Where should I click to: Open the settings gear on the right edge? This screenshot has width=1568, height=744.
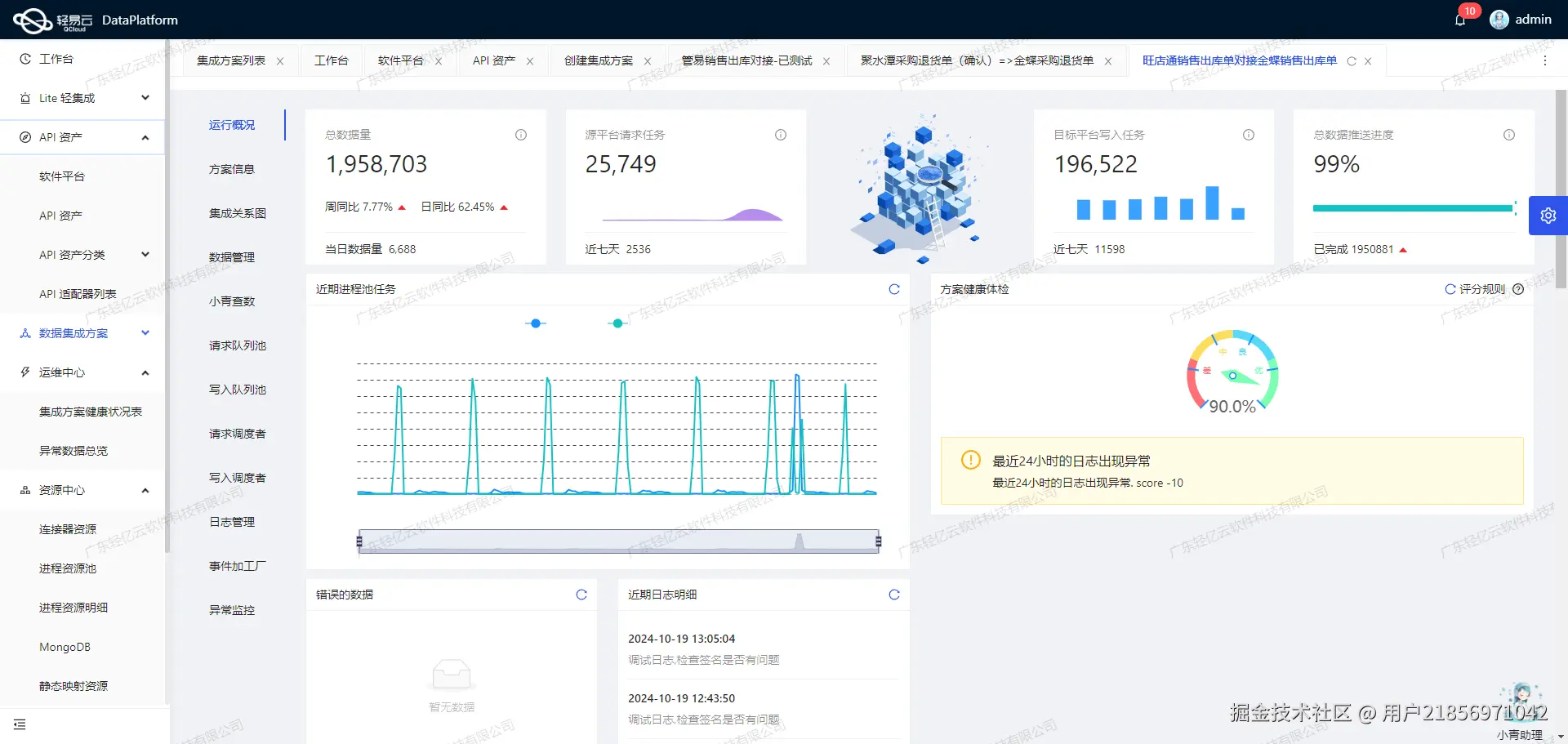[1548, 215]
